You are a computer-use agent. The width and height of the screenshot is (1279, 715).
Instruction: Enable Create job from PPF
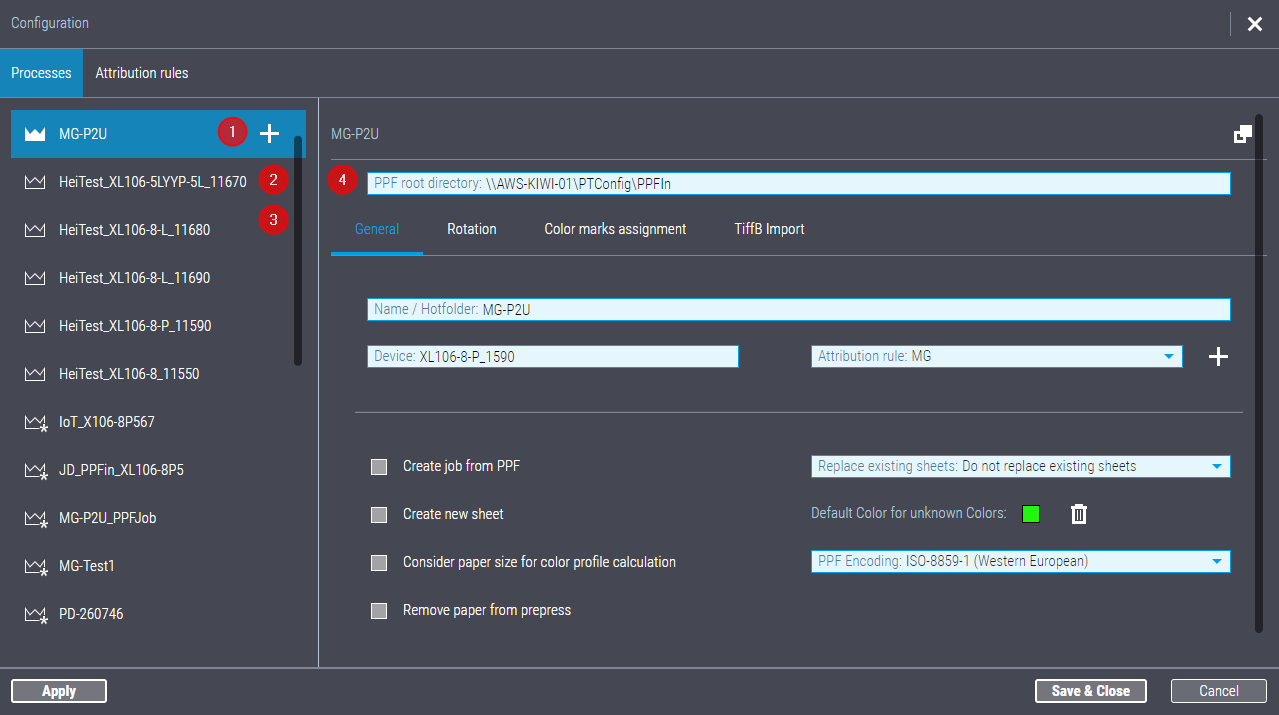coord(379,466)
